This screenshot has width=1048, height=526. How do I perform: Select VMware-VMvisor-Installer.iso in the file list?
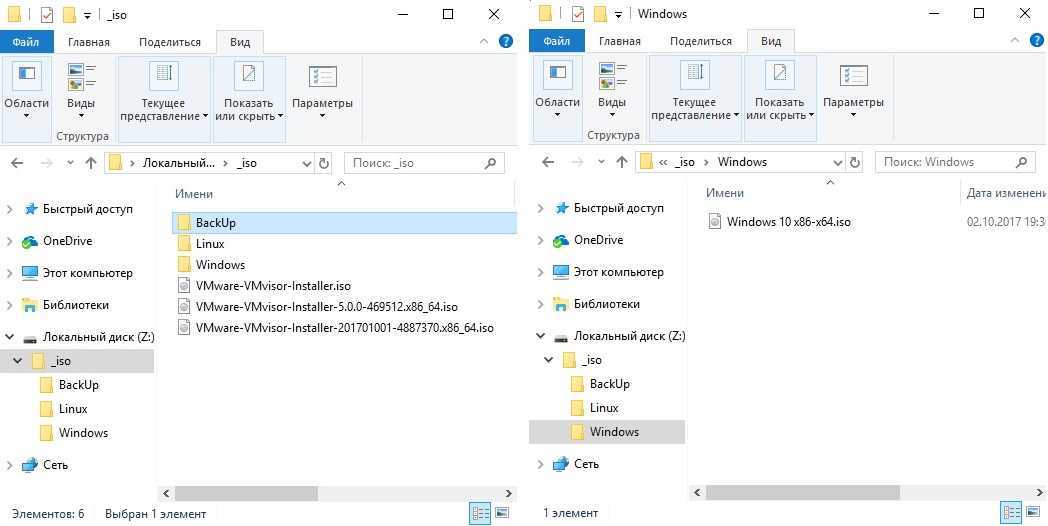(273, 286)
